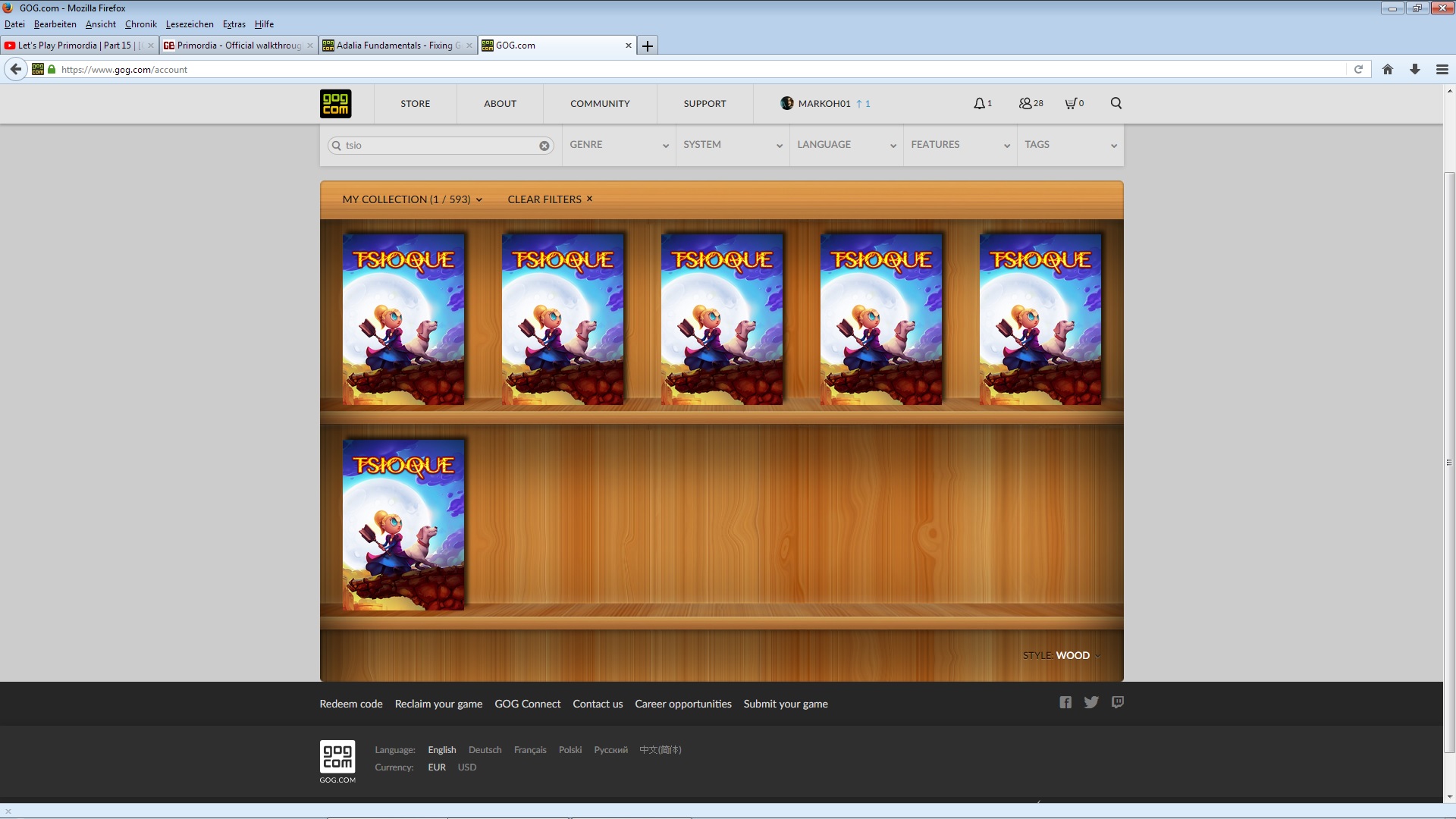Open the STYLE: WOOD shelf style dropdown
The image size is (1456, 819).
(1062, 655)
